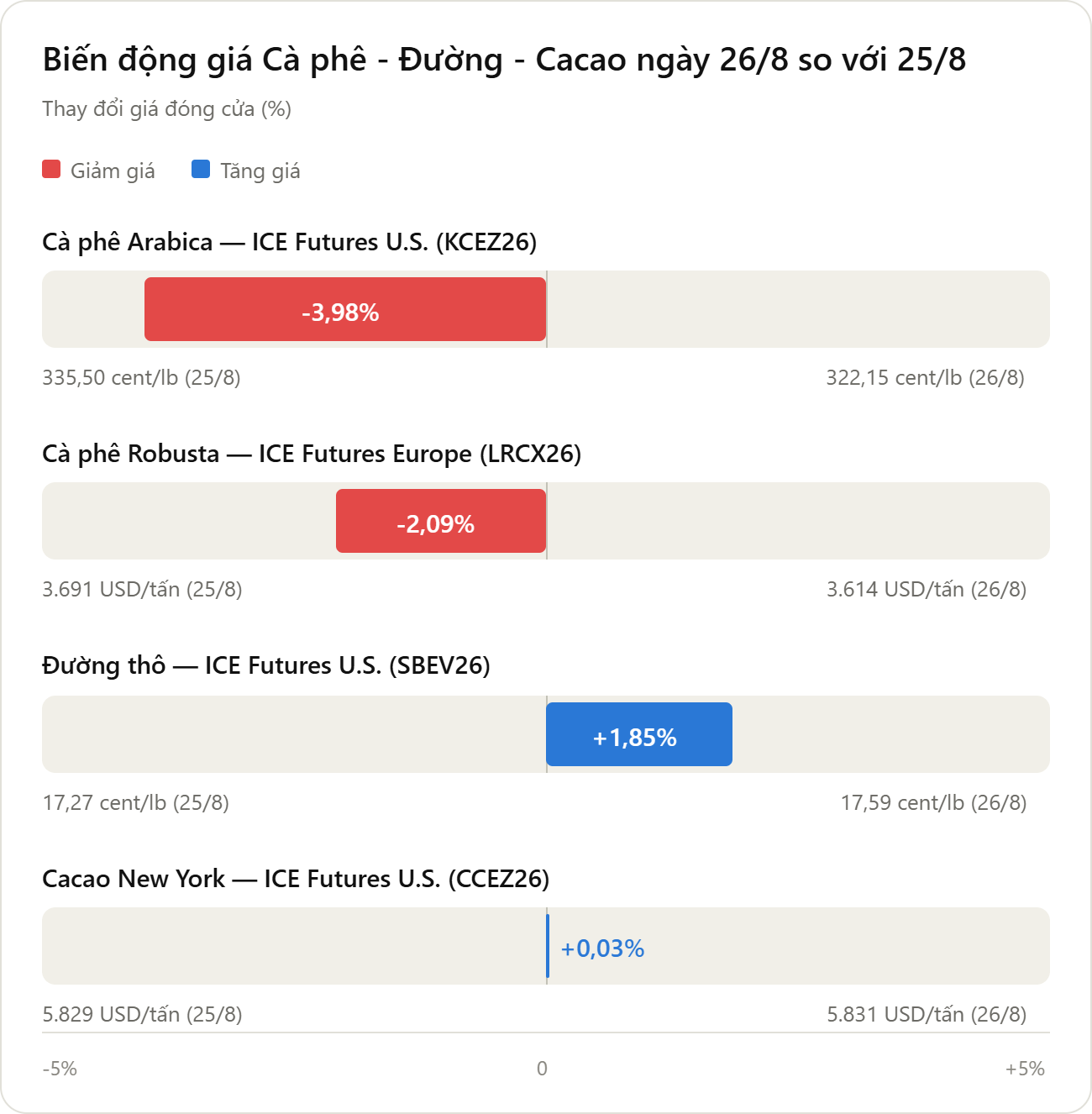Click the +0,03% Cacao value label
The width and height of the screenshot is (1092, 1114).
coord(602,948)
